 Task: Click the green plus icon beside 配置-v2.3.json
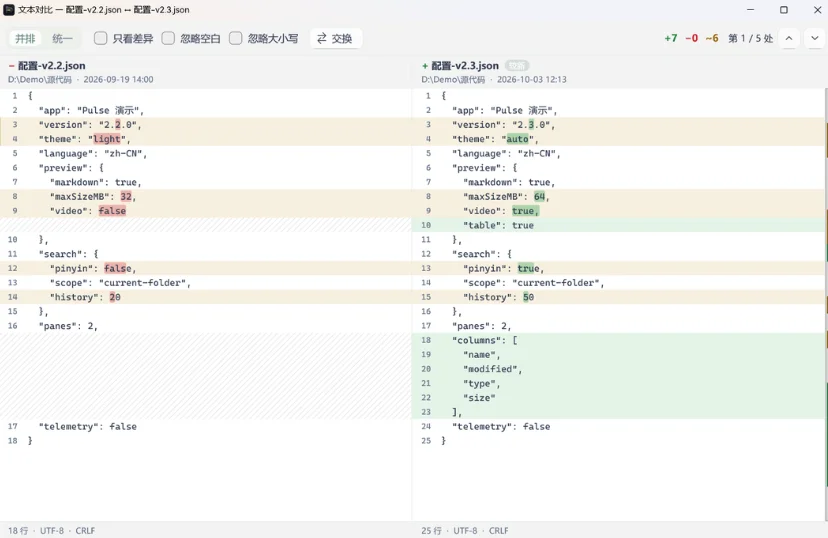tap(425, 66)
